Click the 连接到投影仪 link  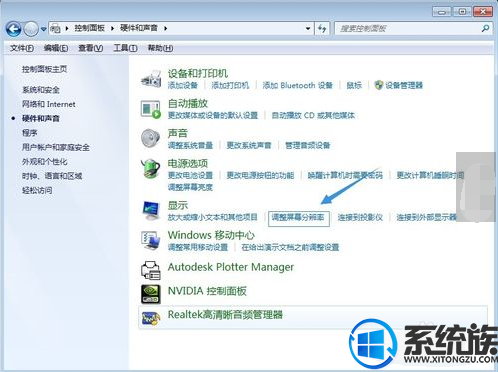[x=360, y=217]
